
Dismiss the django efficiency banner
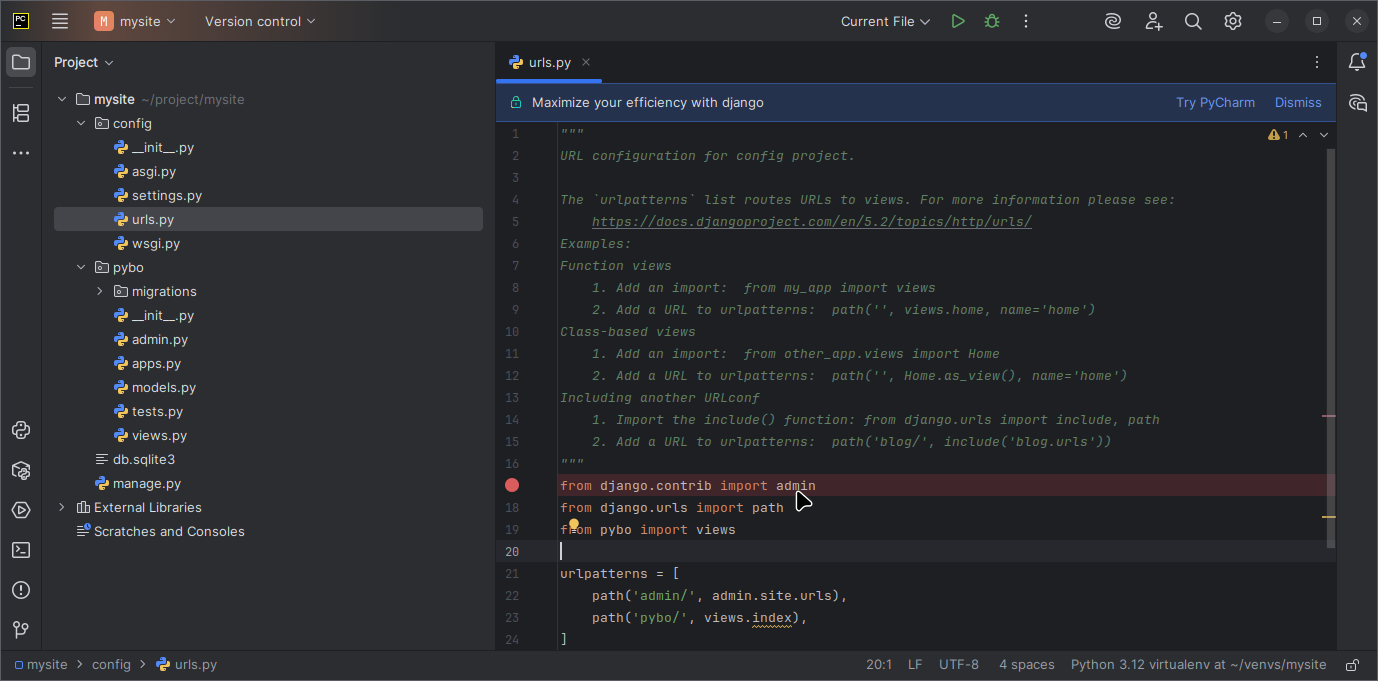(x=1298, y=102)
